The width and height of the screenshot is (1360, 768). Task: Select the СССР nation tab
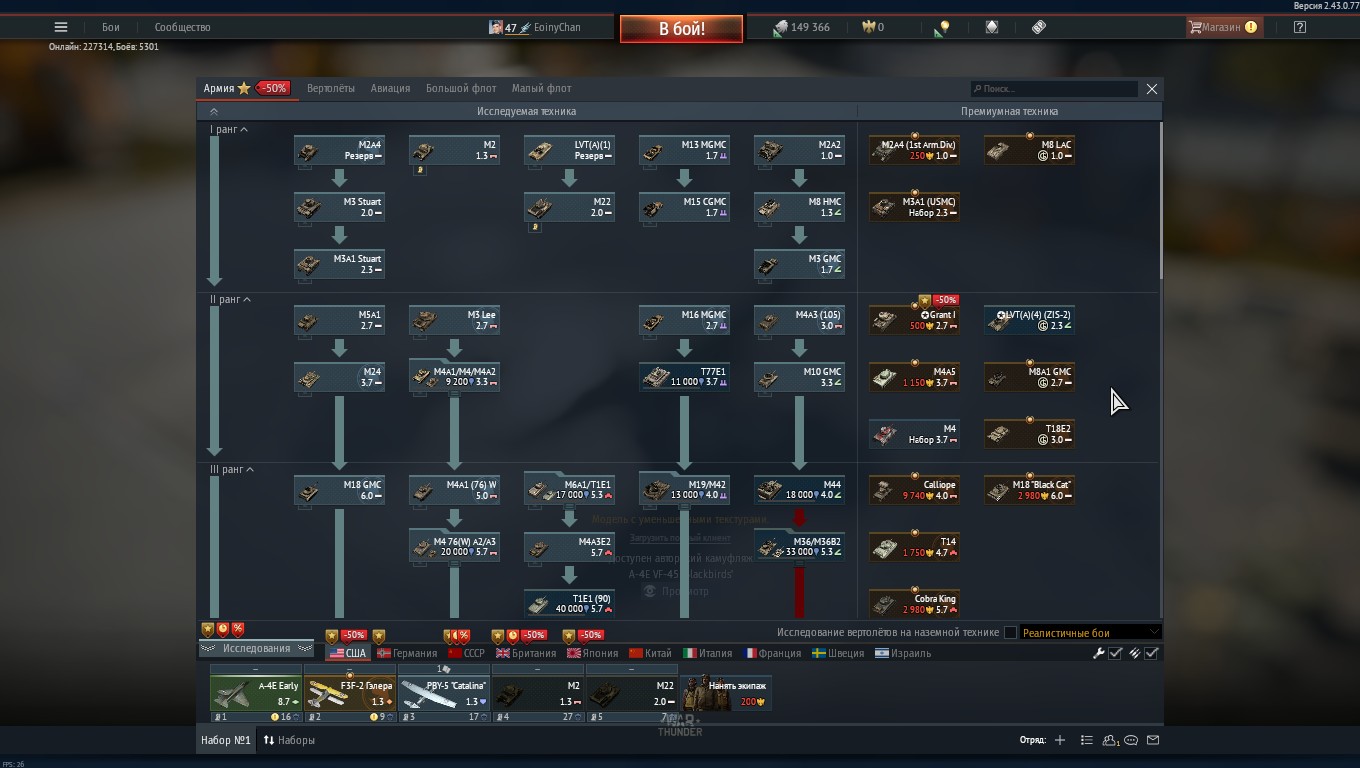click(466, 653)
